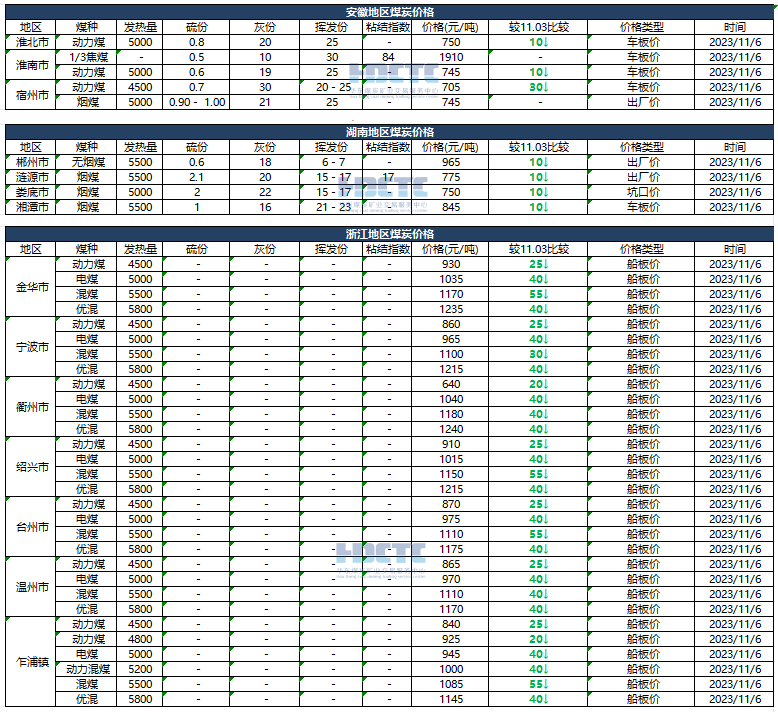778x712 pixels.
Task: Click the price 1145 in 乍浦镇
Action: click(451, 699)
